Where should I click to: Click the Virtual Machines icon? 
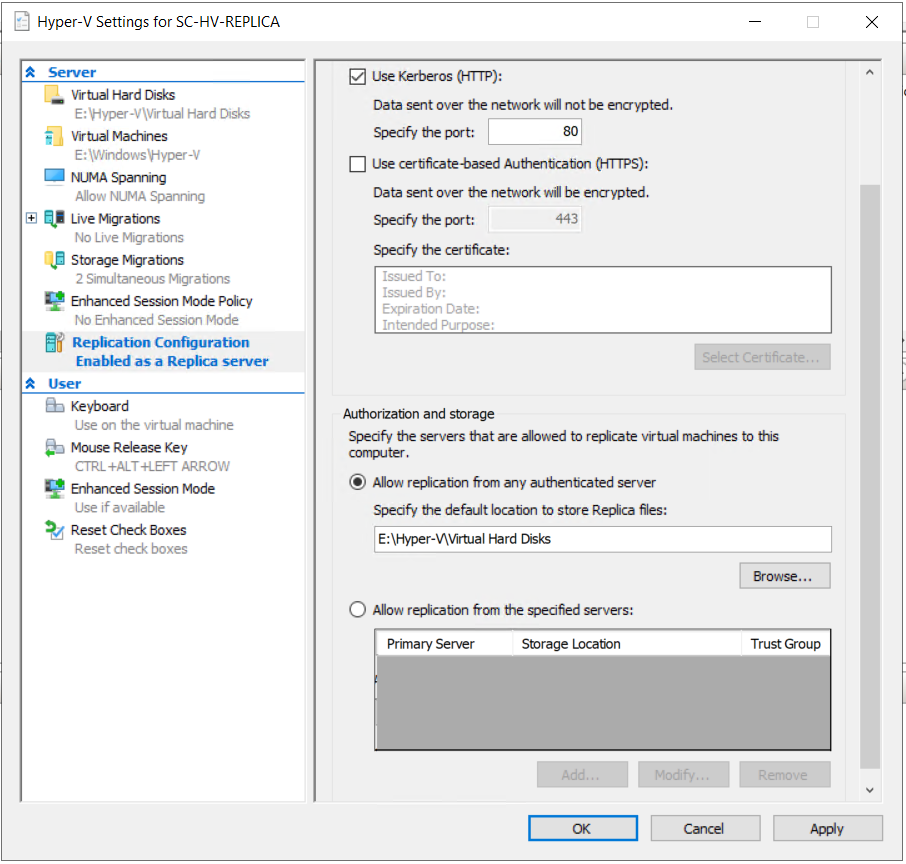54,136
